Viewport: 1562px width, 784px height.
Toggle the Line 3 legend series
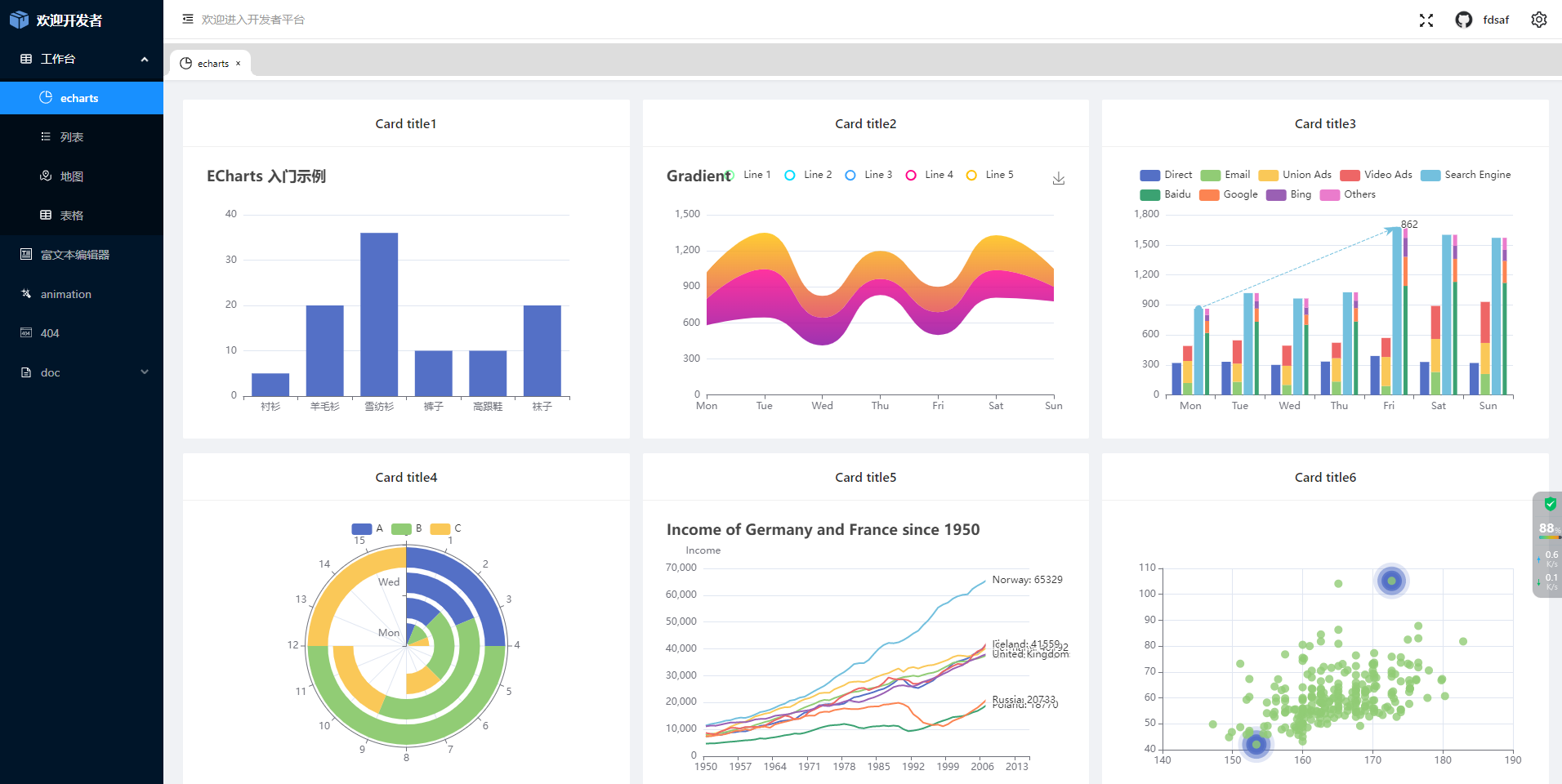pos(868,175)
